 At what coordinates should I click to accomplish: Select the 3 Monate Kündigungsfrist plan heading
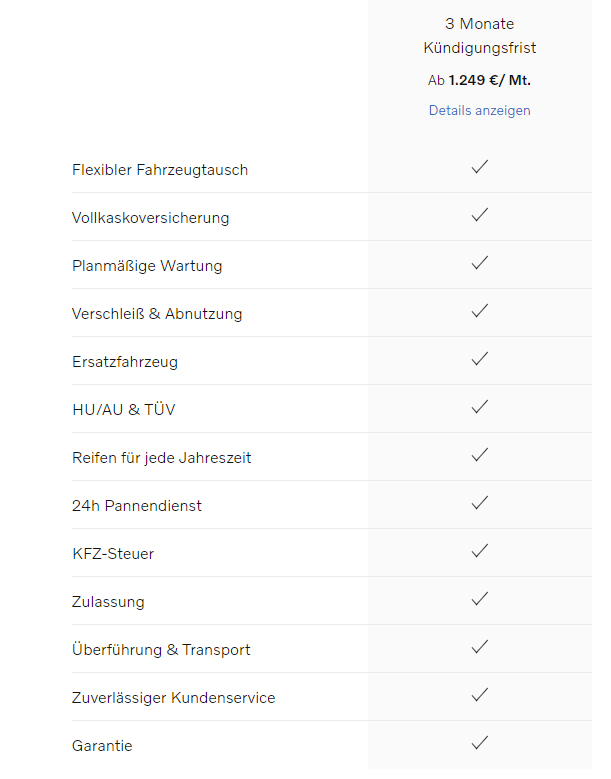(479, 36)
